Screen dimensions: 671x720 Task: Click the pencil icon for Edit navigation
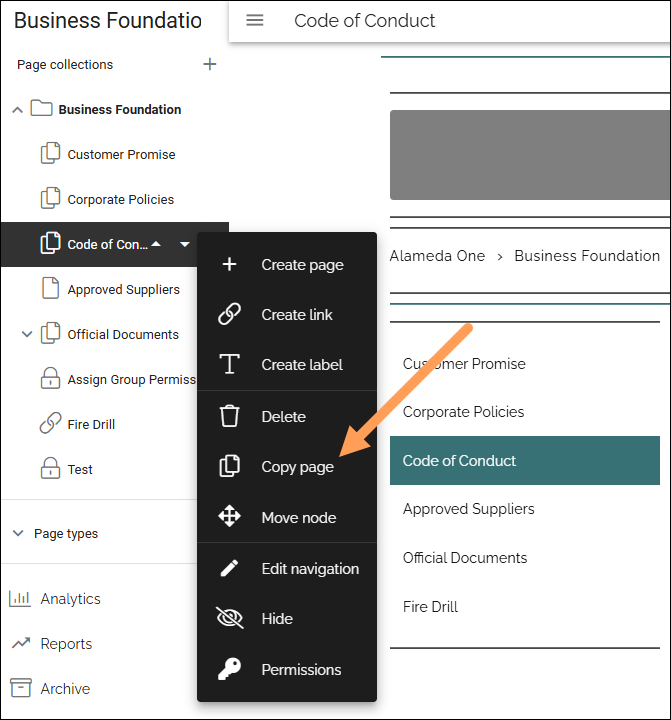tap(229, 568)
